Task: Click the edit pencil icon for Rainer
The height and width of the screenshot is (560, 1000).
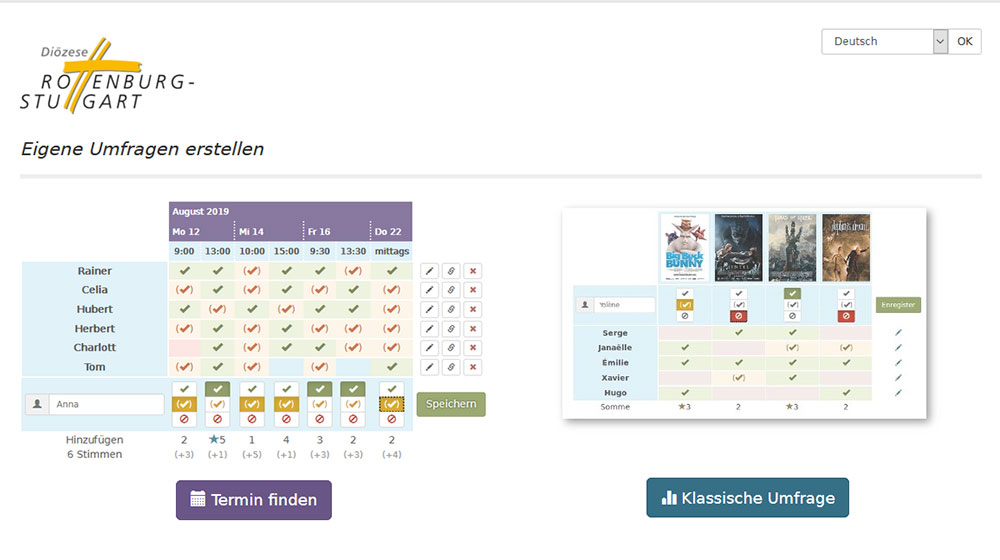Action: pyautogui.click(x=429, y=271)
